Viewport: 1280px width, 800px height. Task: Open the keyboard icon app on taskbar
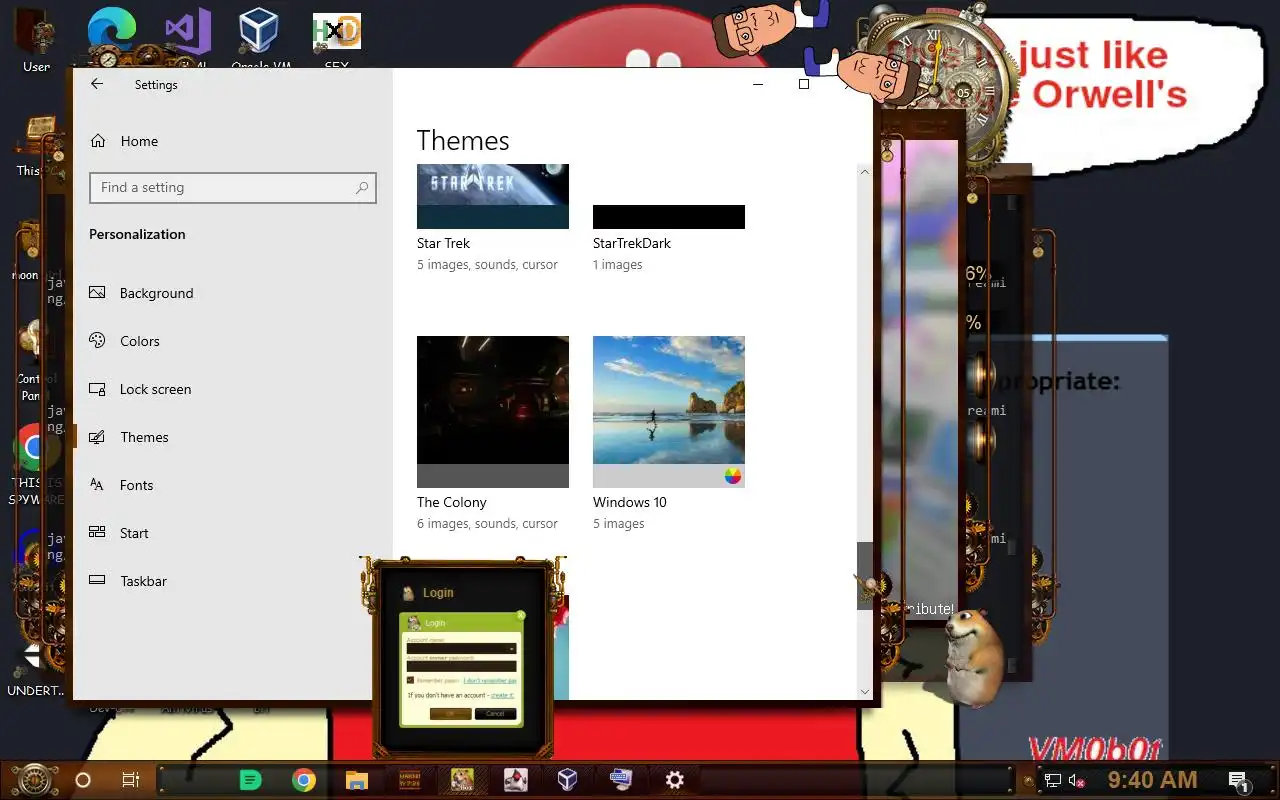[620, 780]
